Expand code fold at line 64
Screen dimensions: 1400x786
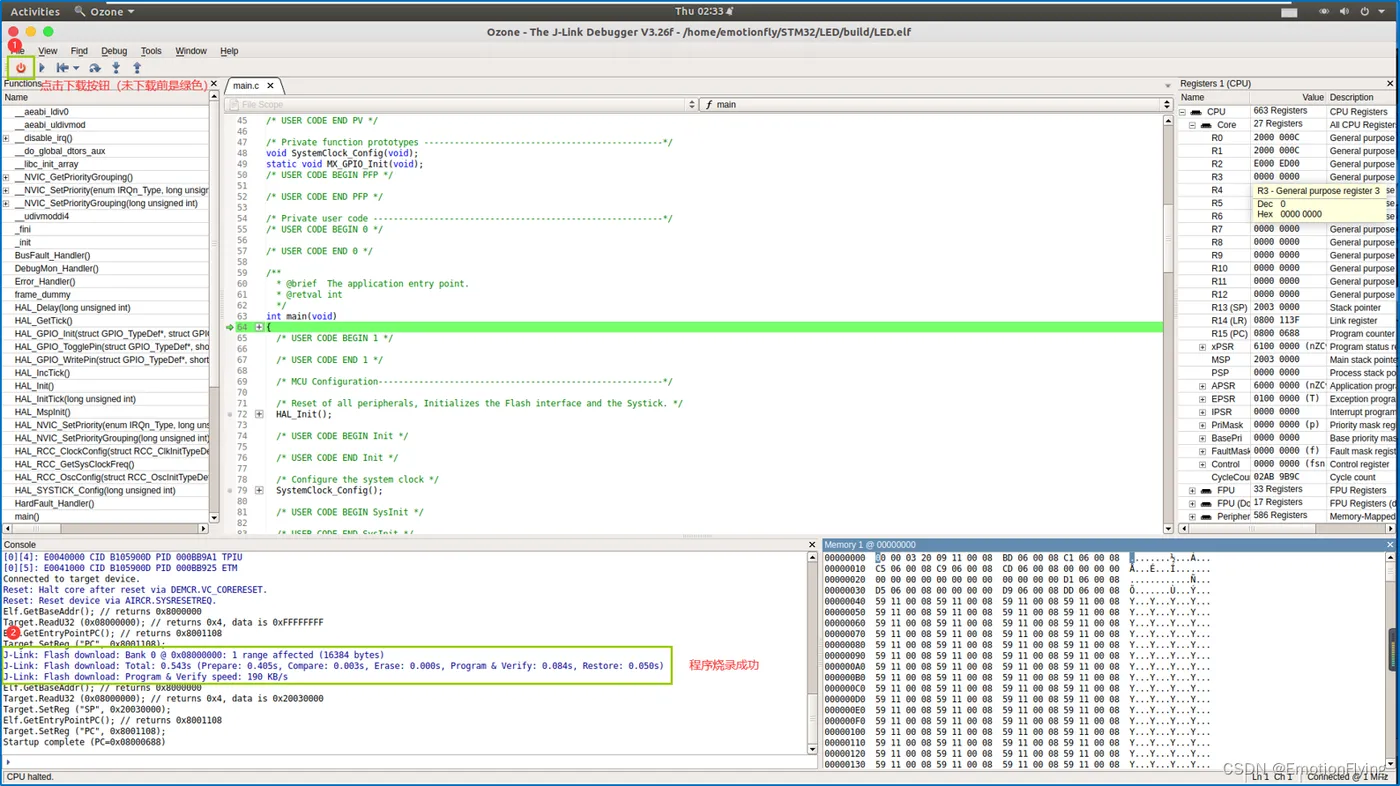click(259, 327)
